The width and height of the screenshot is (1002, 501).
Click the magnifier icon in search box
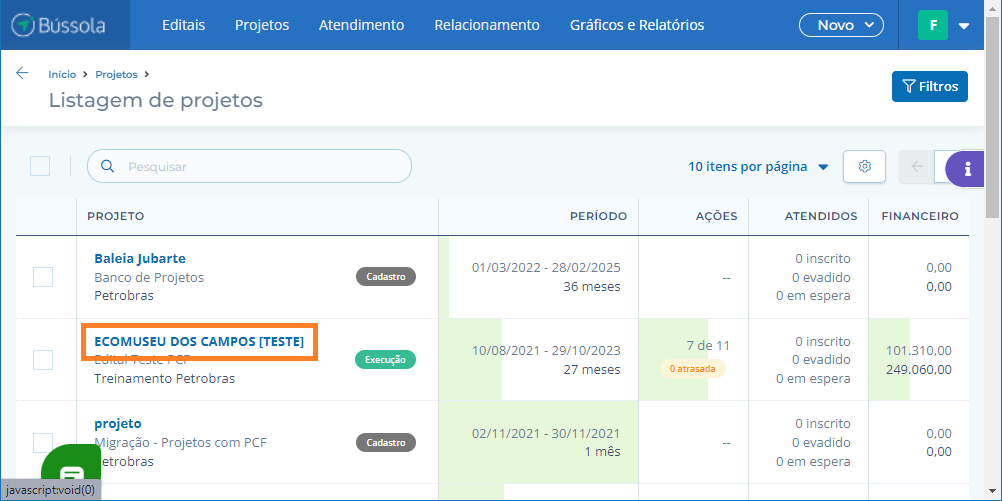point(108,167)
